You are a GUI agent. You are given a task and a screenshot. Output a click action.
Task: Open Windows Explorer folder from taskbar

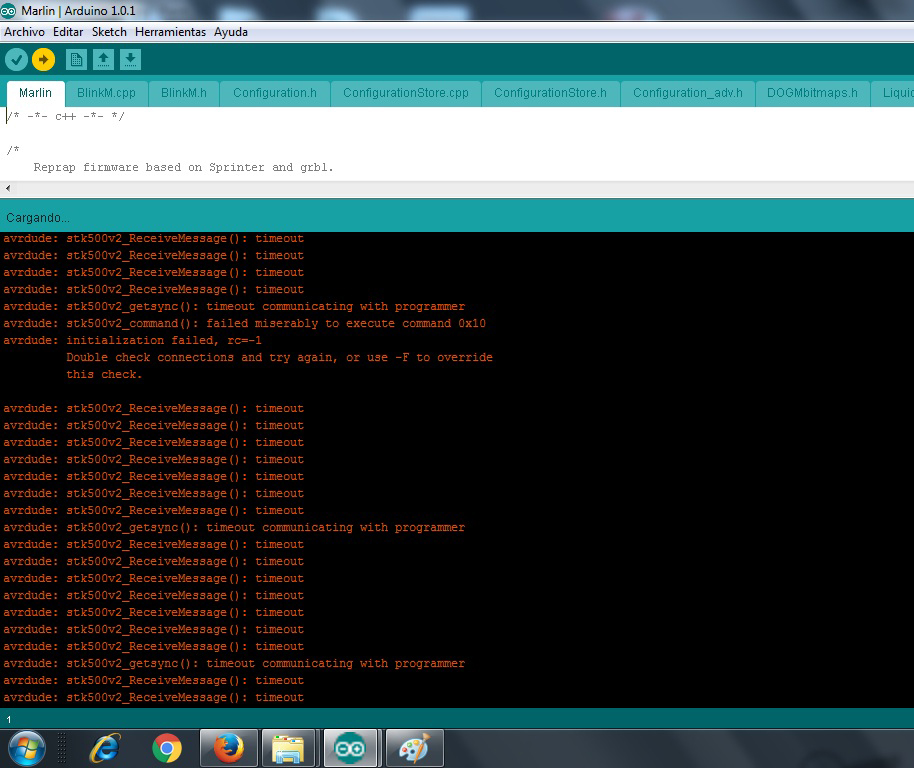coord(289,748)
